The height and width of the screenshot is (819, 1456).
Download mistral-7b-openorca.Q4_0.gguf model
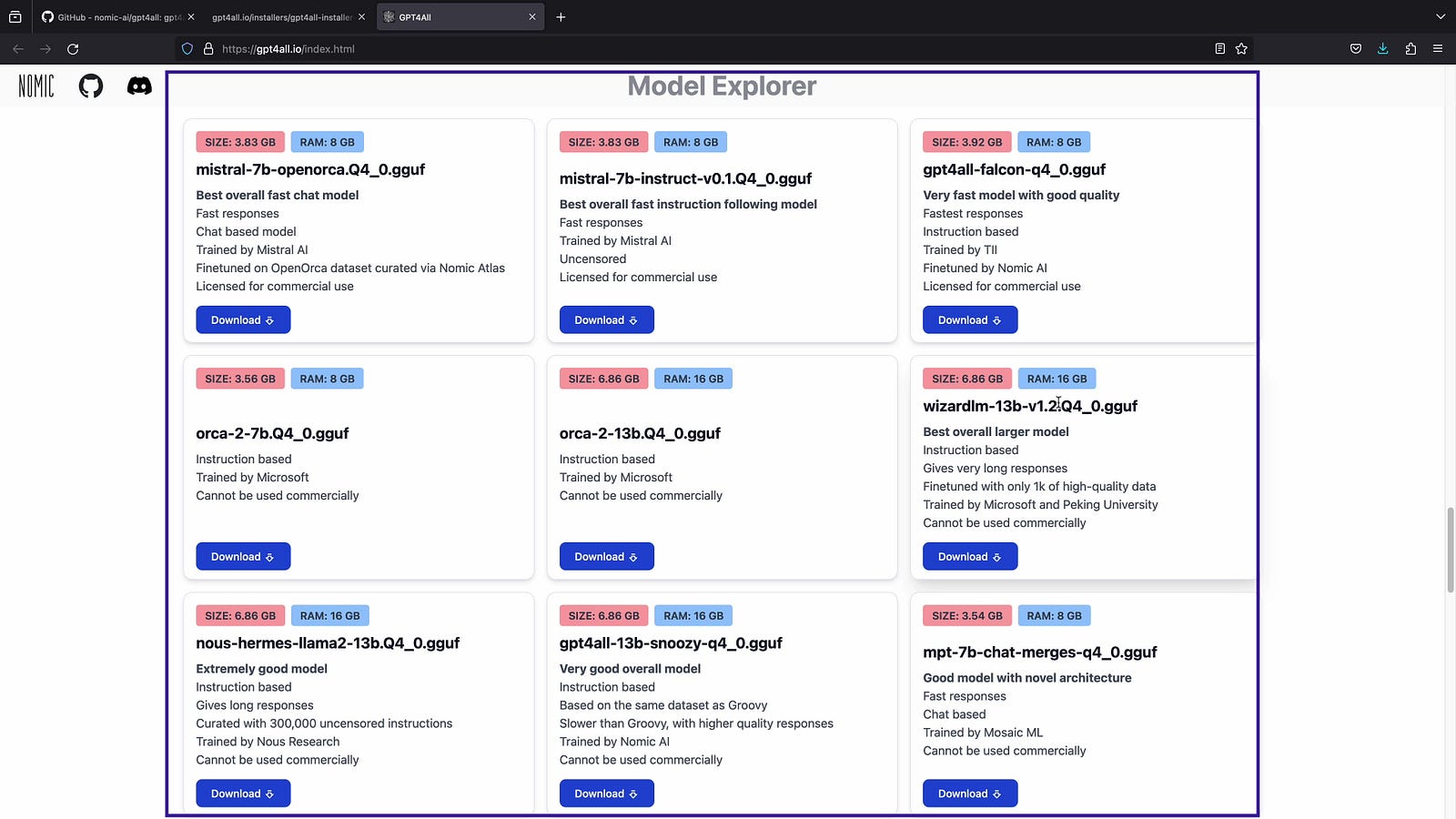tap(243, 320)
